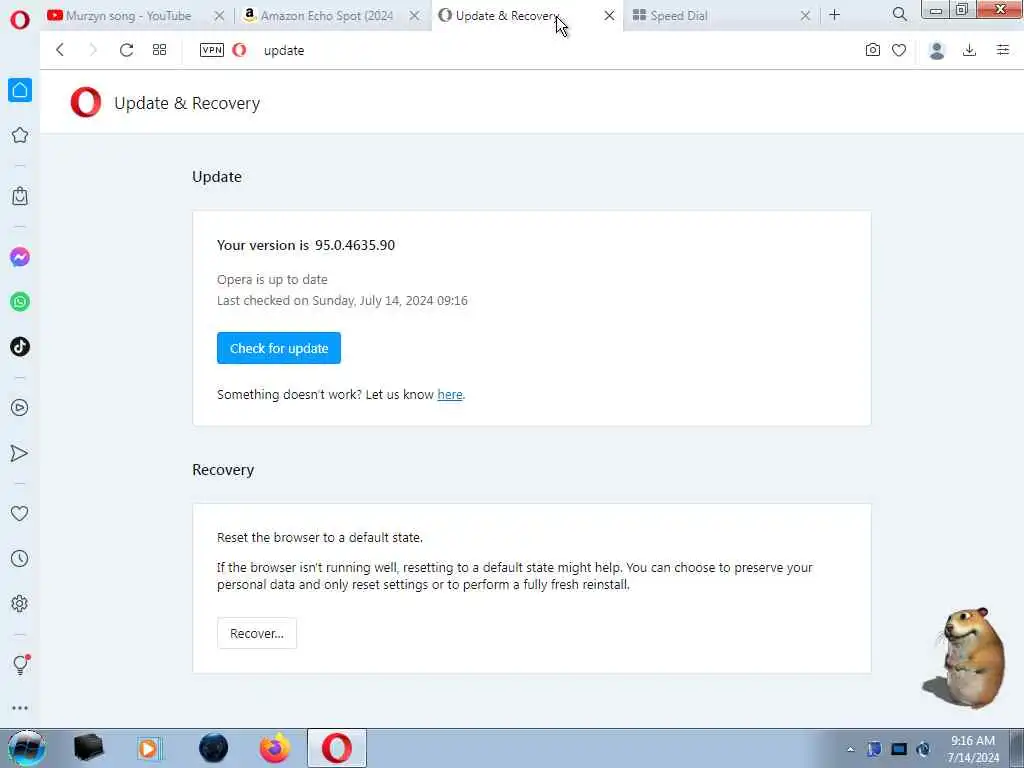Click 'Reset the browser to a default state' text
Screen dimensions: 1024x768
tap(320, 537)
